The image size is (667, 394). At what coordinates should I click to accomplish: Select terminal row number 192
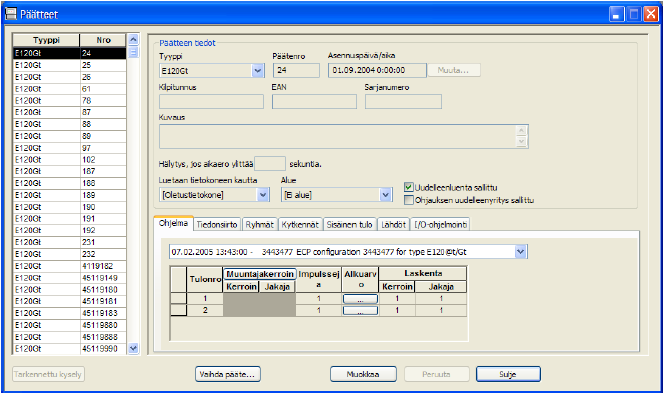tap(70, 230)
